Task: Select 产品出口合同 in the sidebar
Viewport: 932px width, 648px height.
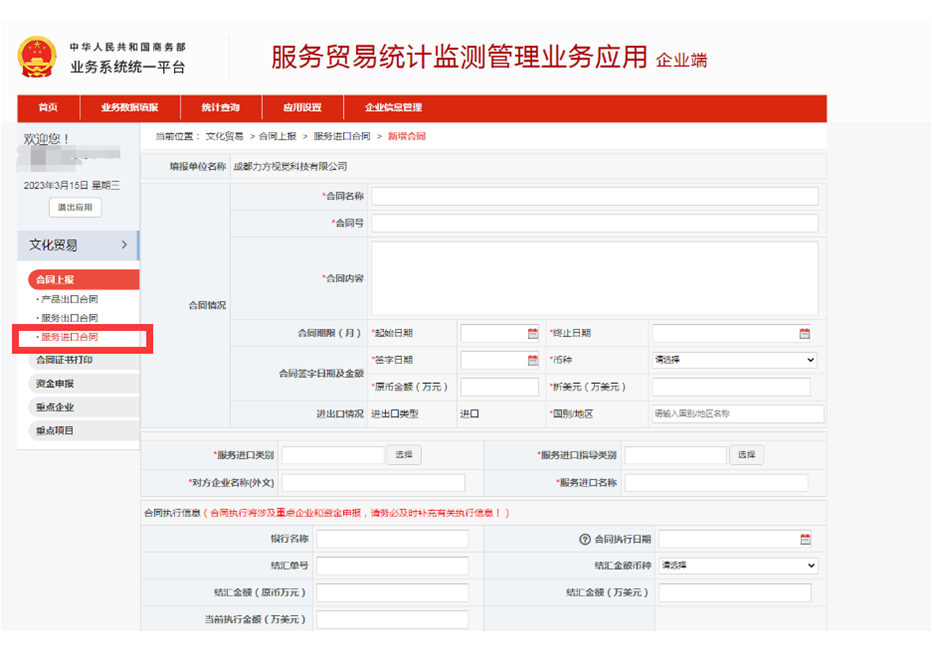Action: 68,299
